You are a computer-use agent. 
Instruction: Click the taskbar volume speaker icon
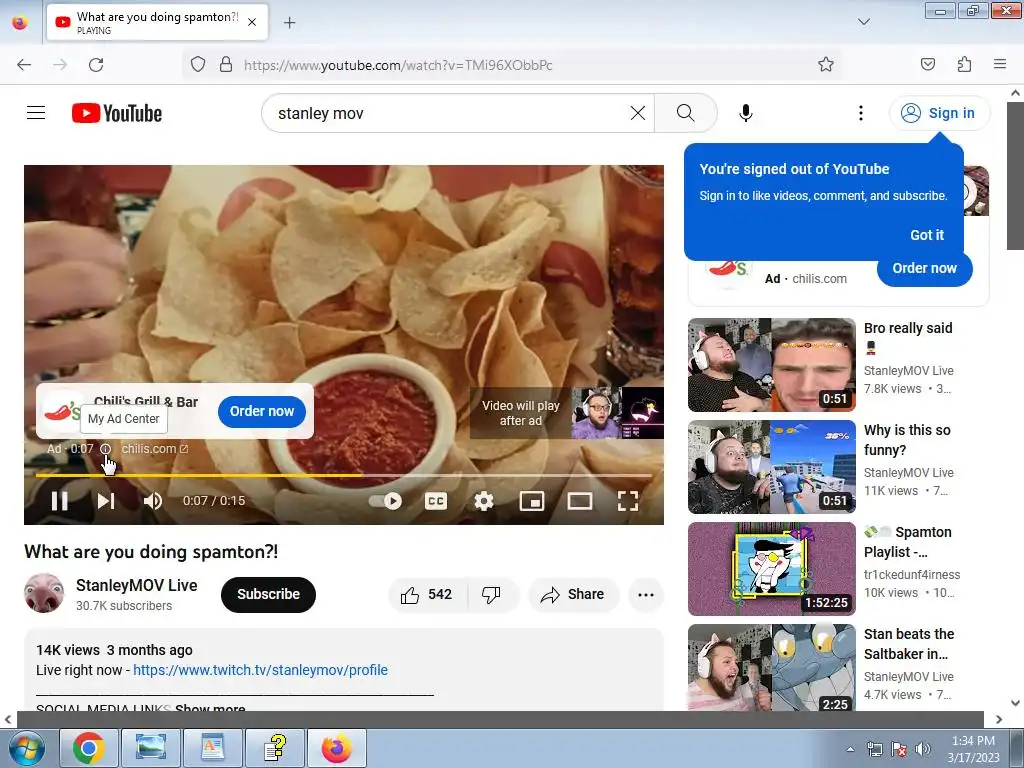[x=922, y=749]
